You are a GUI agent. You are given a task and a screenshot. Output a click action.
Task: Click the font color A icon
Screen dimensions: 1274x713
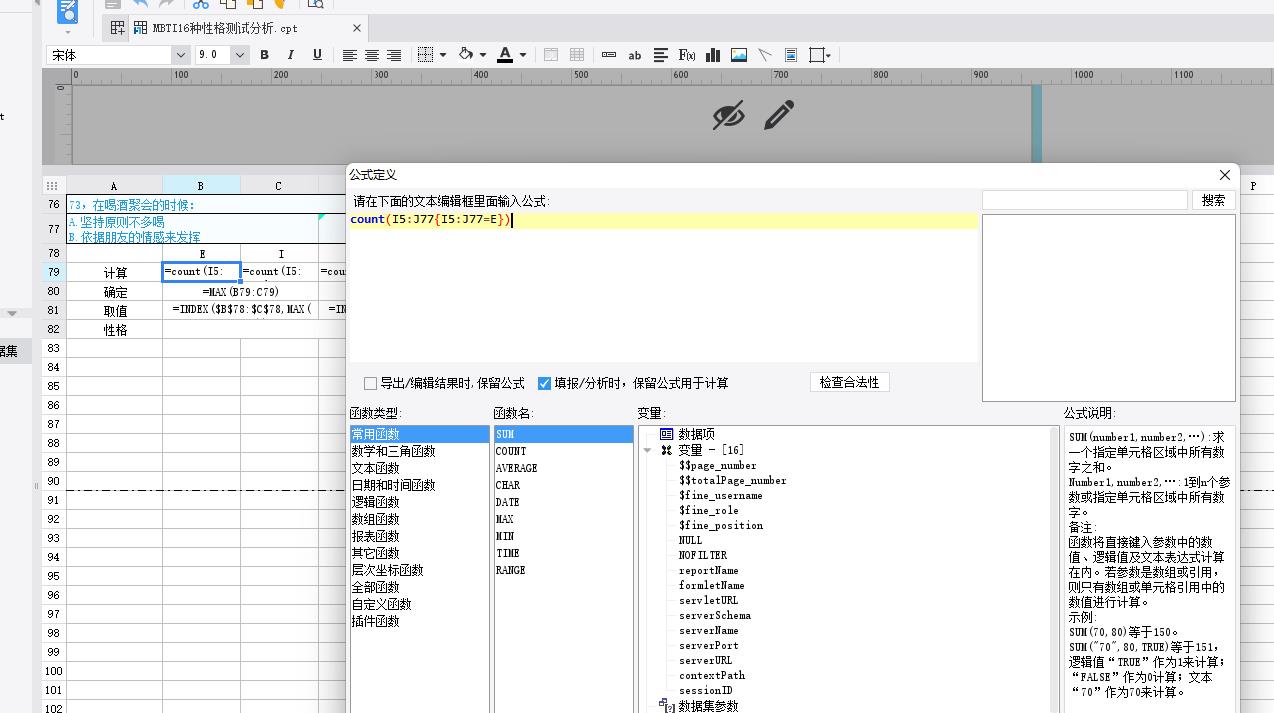(505, 55)
